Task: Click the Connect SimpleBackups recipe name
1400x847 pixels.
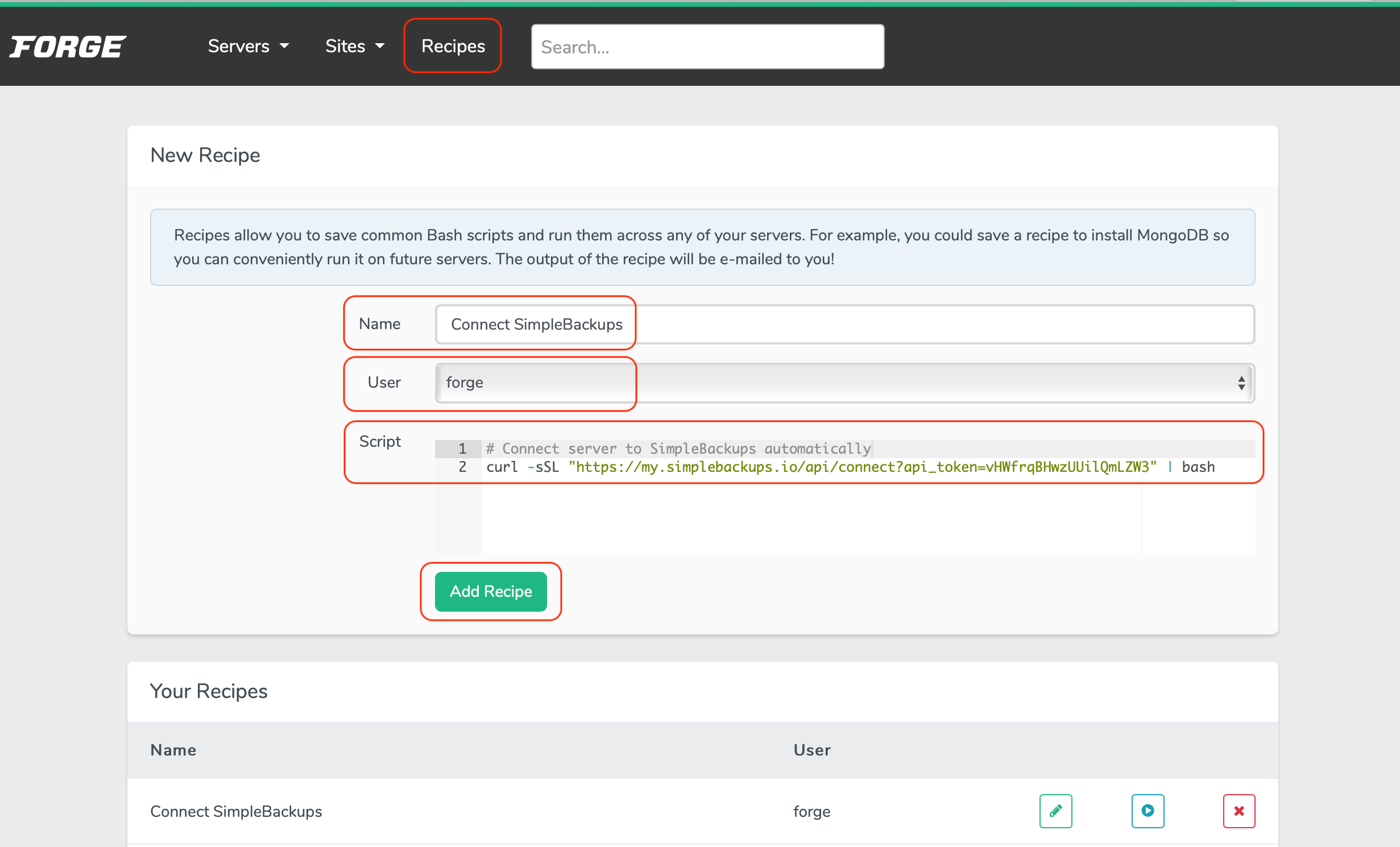Action: pos(236,811)
